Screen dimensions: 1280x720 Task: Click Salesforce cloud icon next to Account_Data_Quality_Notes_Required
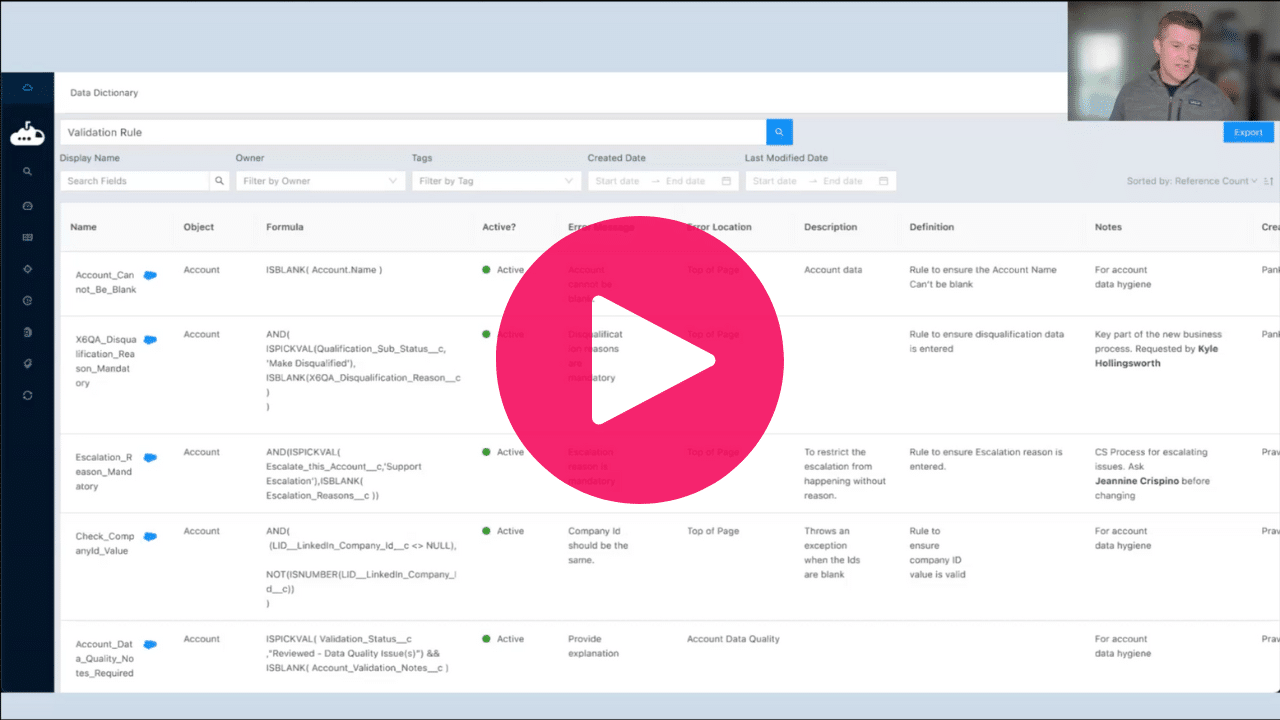click(150, 644)
